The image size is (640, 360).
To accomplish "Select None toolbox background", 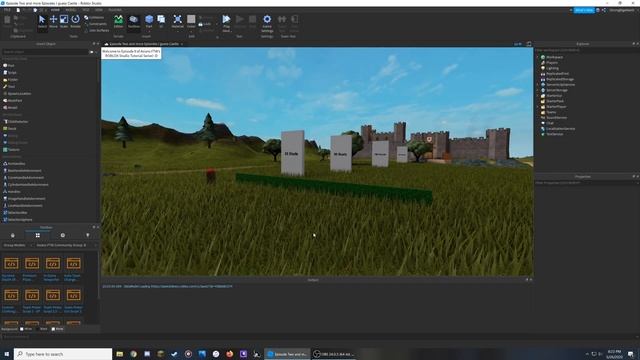I will 58,329.
